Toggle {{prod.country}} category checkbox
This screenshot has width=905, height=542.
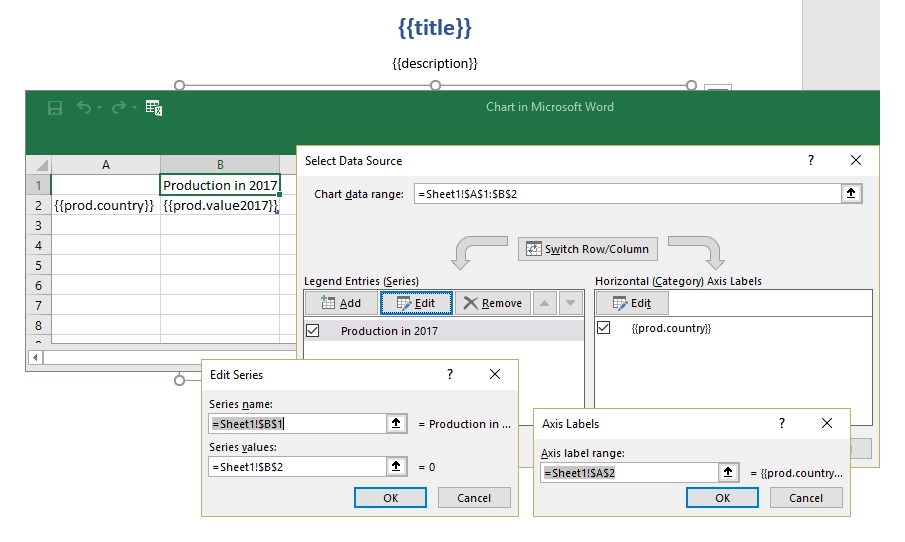tap(604, 328)
